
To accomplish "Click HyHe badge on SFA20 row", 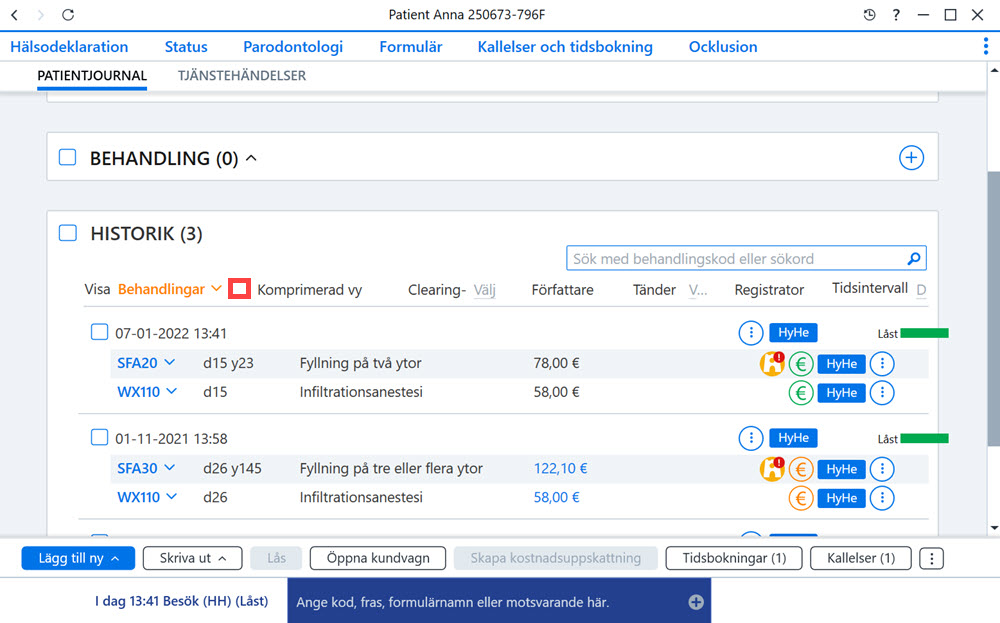I will point(841,363).
